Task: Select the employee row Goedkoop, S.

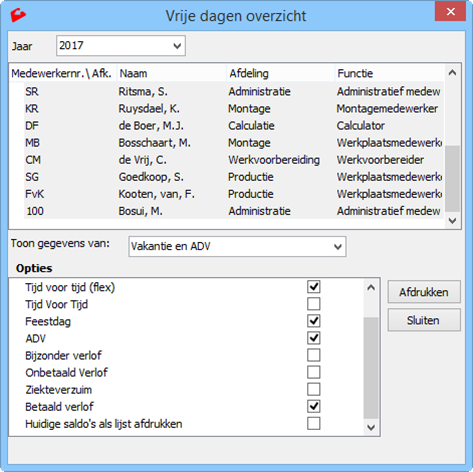Action: tap(234, 177)
